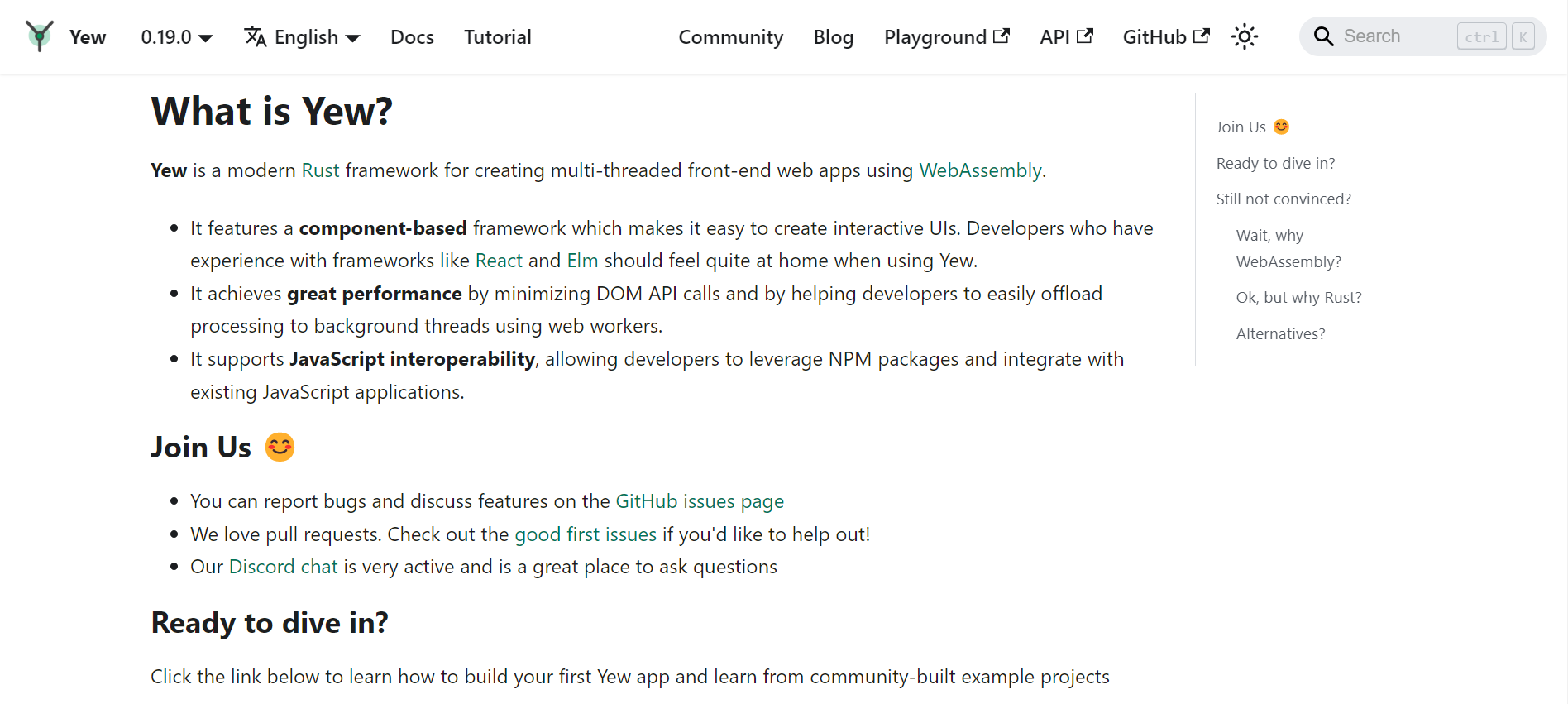Follow the Rust link in intro
Screen dimensions: 1568x704
321,170
